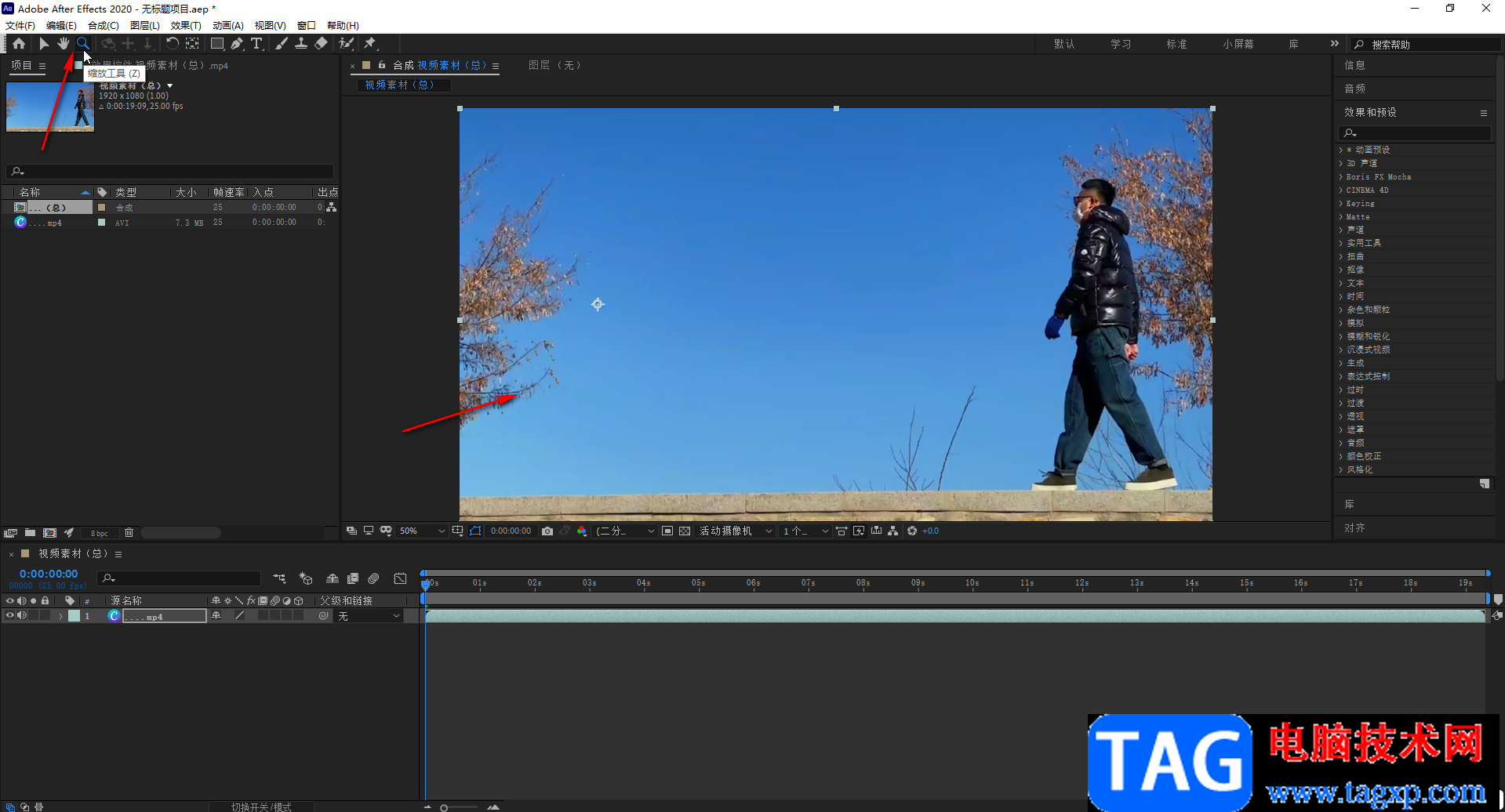Open the 窗口 menu
This screenshot has width=1505, height=812.
tap(306, 26)
